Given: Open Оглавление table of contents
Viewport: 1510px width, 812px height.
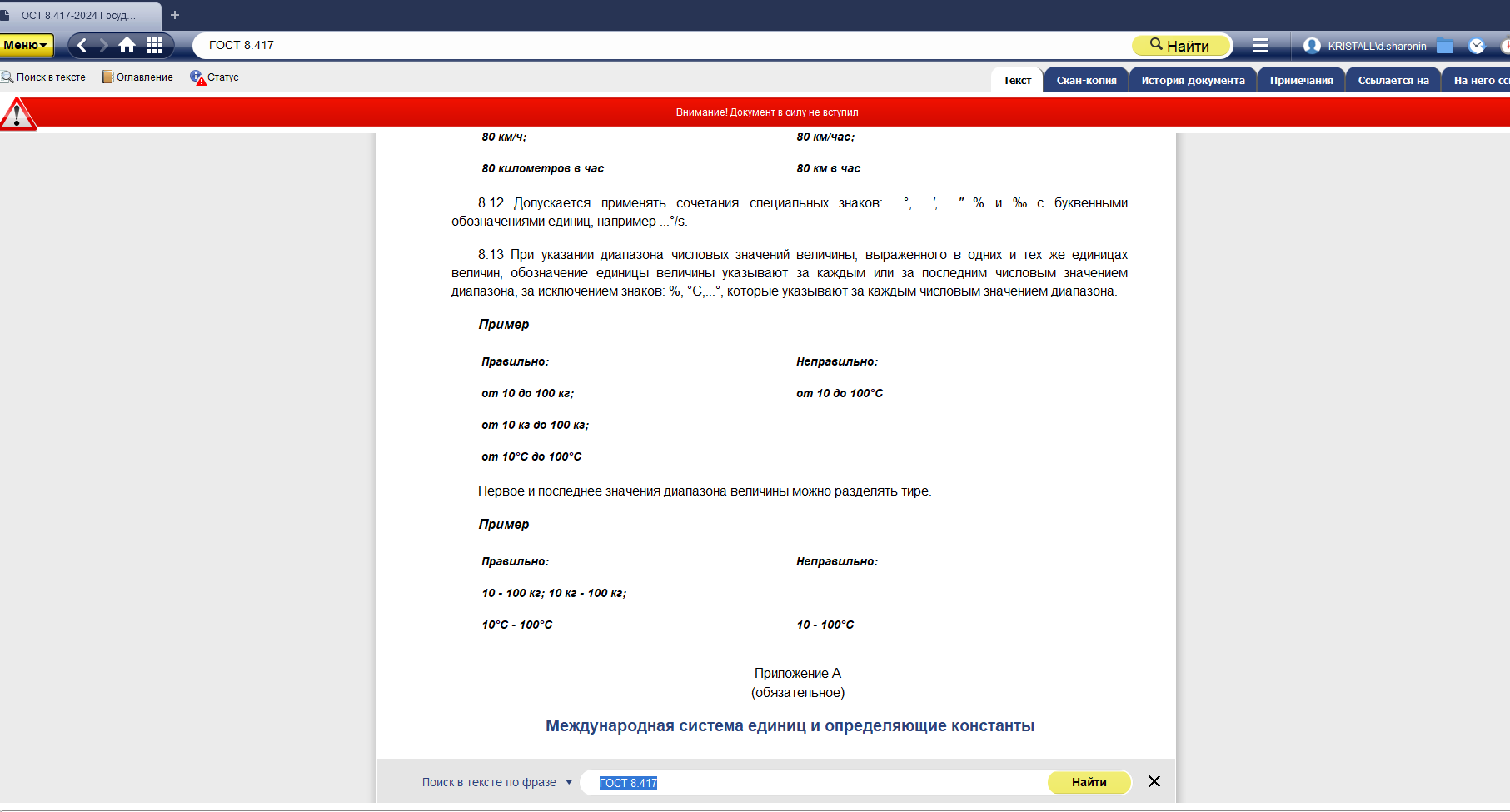Looking at the screenshot, I should tap(138, 77).
